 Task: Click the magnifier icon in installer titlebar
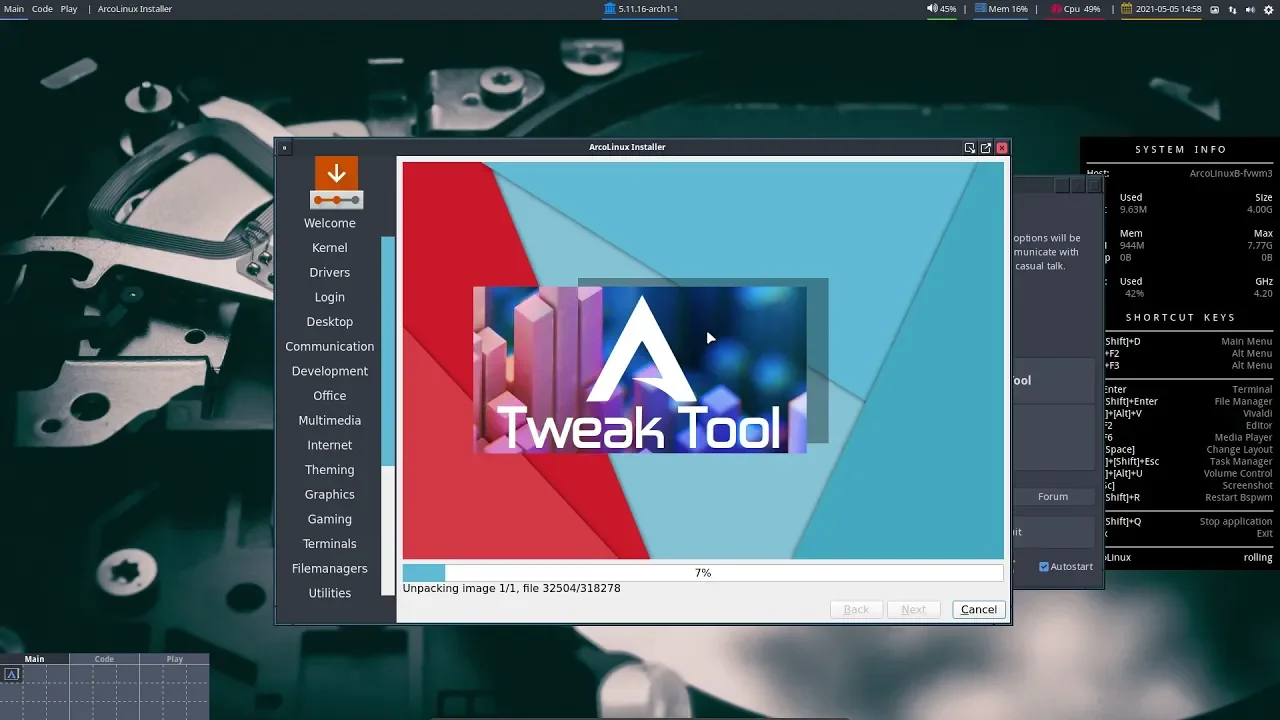click(969, 147)
